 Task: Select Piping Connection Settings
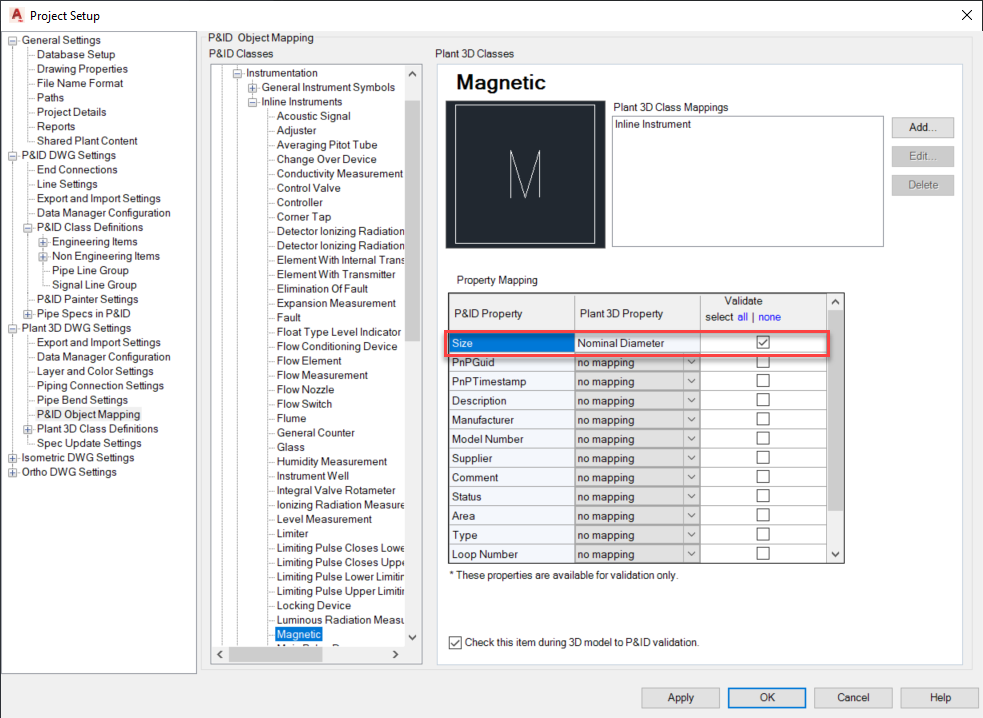[x=100, y=386]
